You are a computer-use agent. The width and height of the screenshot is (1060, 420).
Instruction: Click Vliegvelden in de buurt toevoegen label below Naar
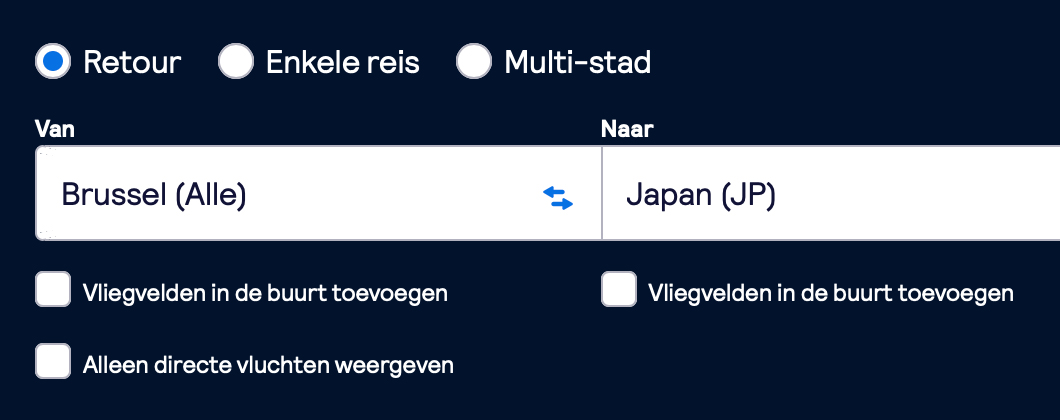point(831,294)
